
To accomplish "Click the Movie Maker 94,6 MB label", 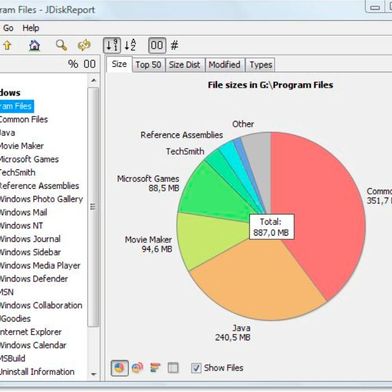I will pyautogui.click(x=148, y=244).
